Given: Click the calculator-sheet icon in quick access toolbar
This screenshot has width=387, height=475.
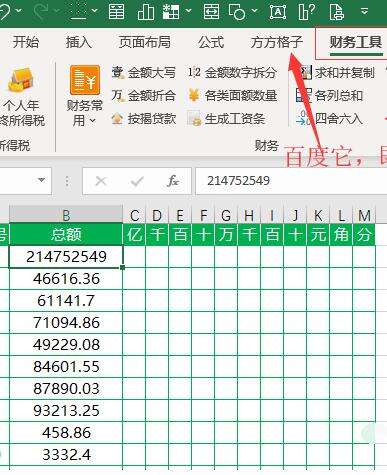Looking at the screenshot, I should pyautogui.click(x=117, y=12).
